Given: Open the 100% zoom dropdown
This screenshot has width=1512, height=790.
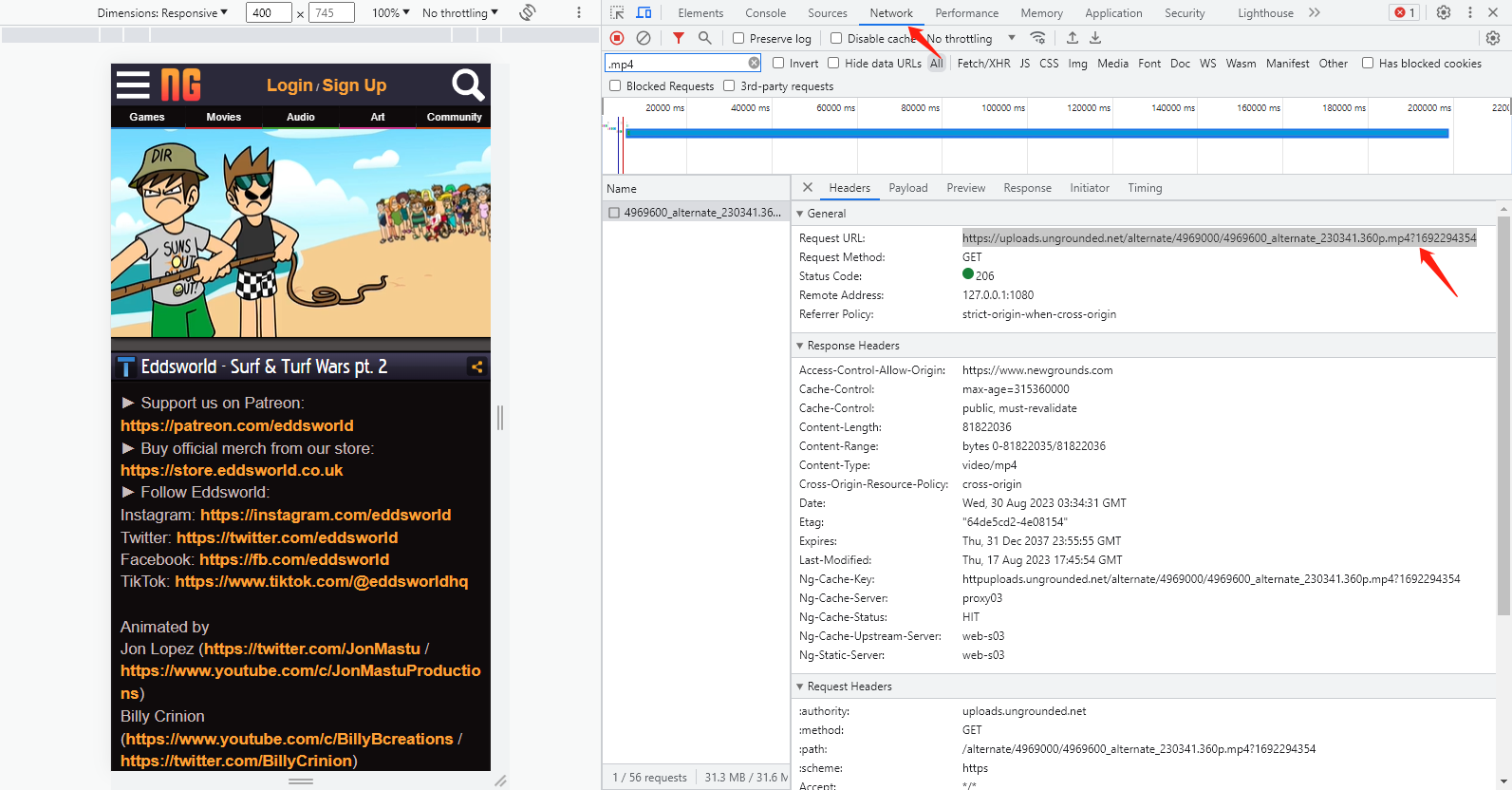Looking at the screenshot, I should coord(391,12).
